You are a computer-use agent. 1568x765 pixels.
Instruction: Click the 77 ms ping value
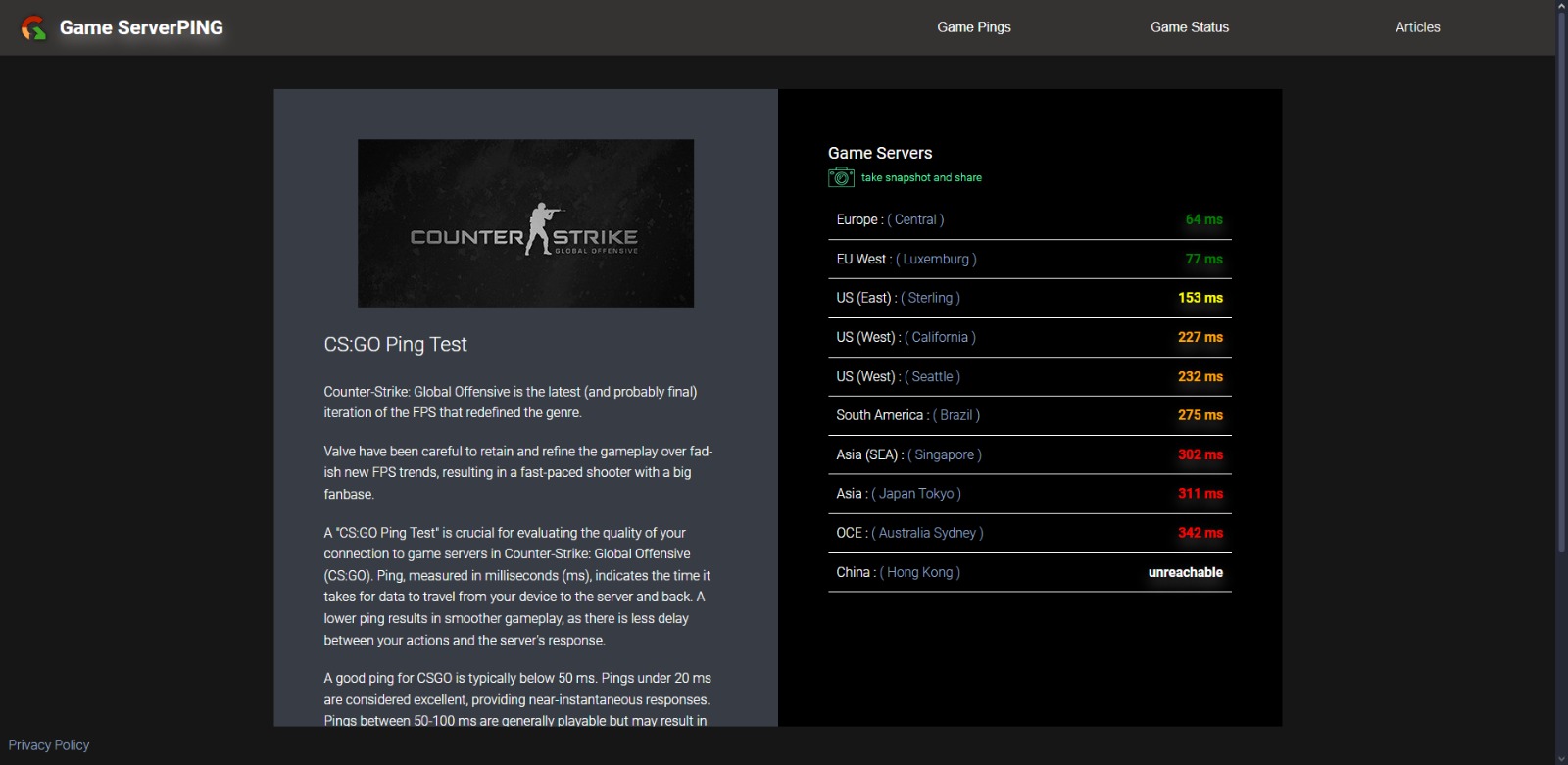click(1203, 259)
